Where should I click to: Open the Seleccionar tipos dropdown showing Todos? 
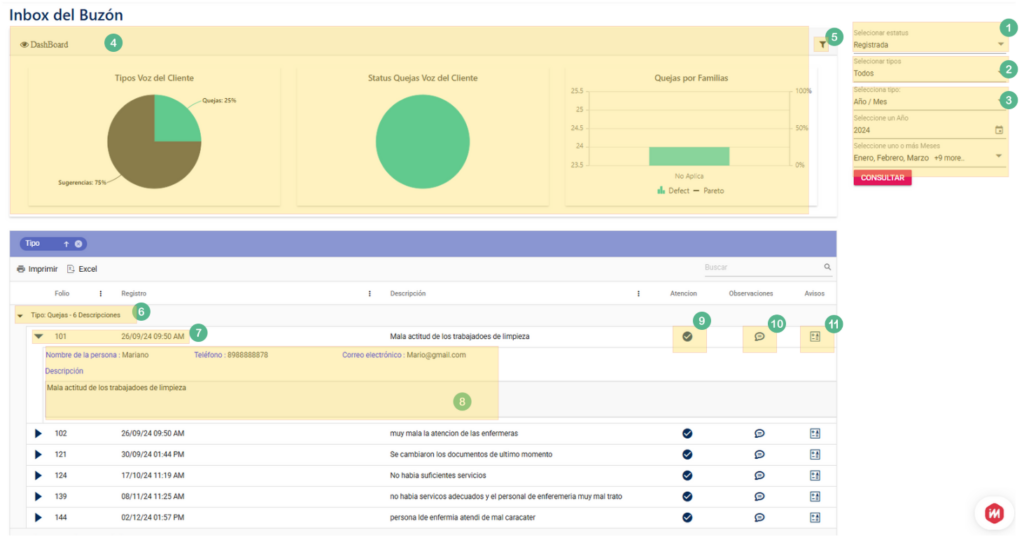[x=929, y=73]
